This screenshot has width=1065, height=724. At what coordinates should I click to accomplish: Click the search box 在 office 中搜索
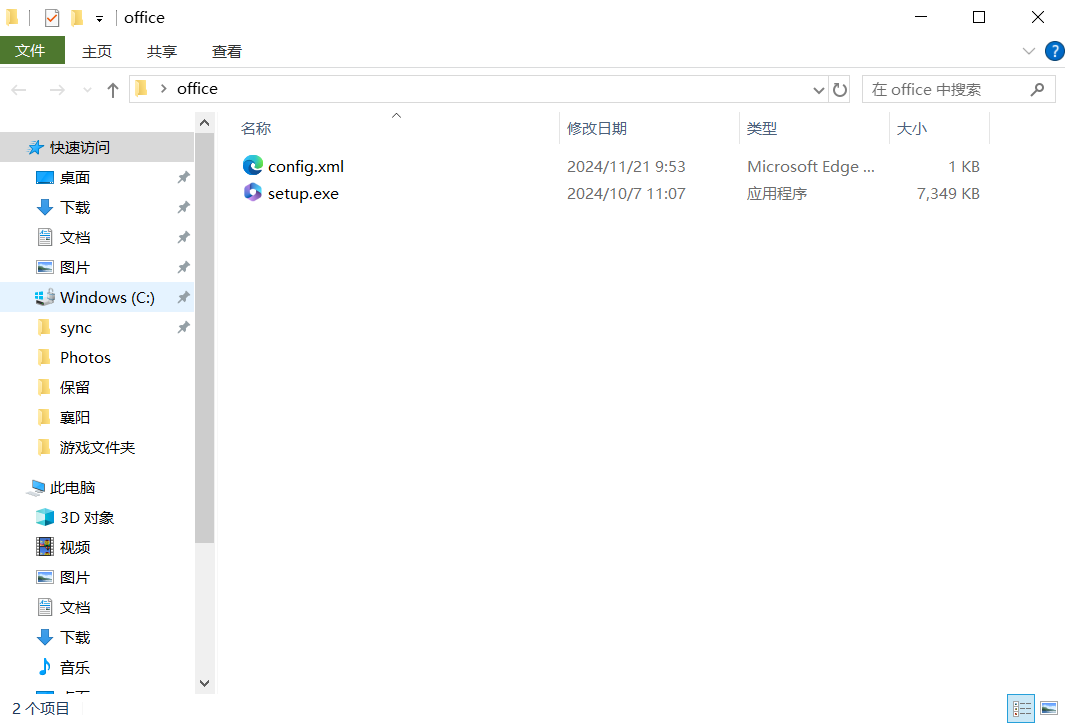[x=958, y=89]
